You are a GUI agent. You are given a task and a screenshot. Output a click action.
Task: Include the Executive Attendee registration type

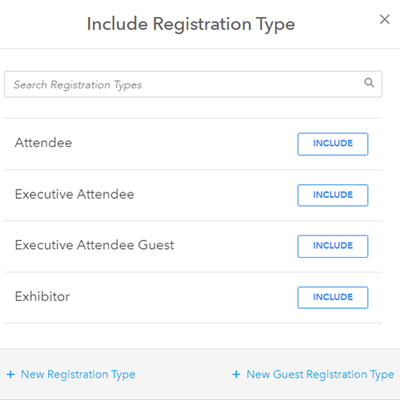[333, 195]
